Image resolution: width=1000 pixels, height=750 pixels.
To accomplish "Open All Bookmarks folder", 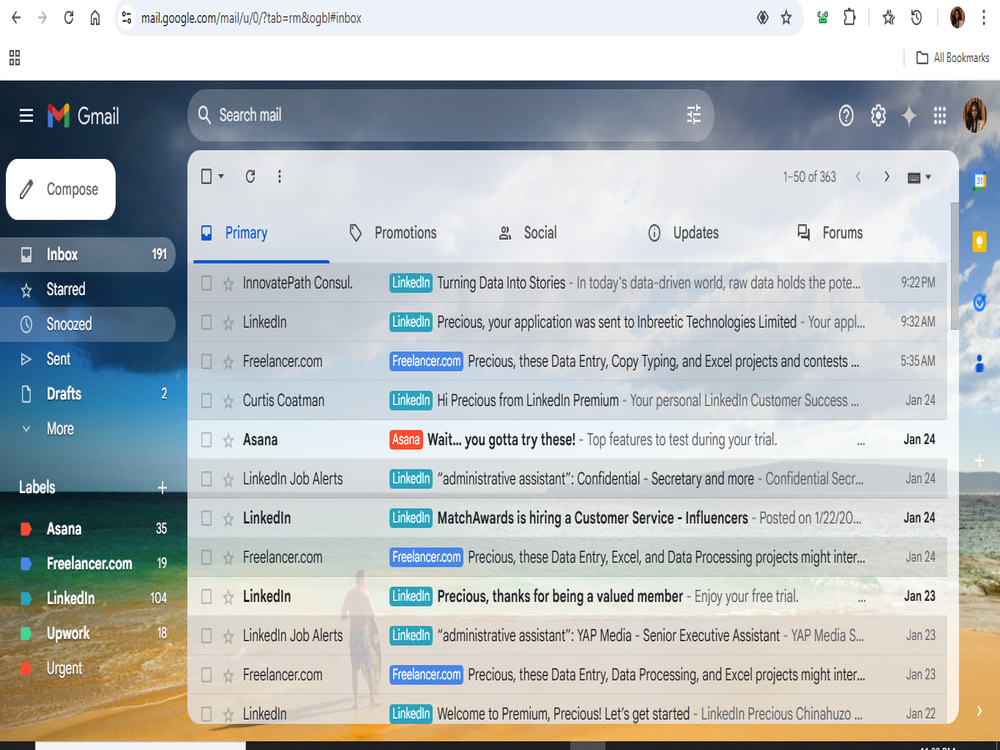I will 953,58.
